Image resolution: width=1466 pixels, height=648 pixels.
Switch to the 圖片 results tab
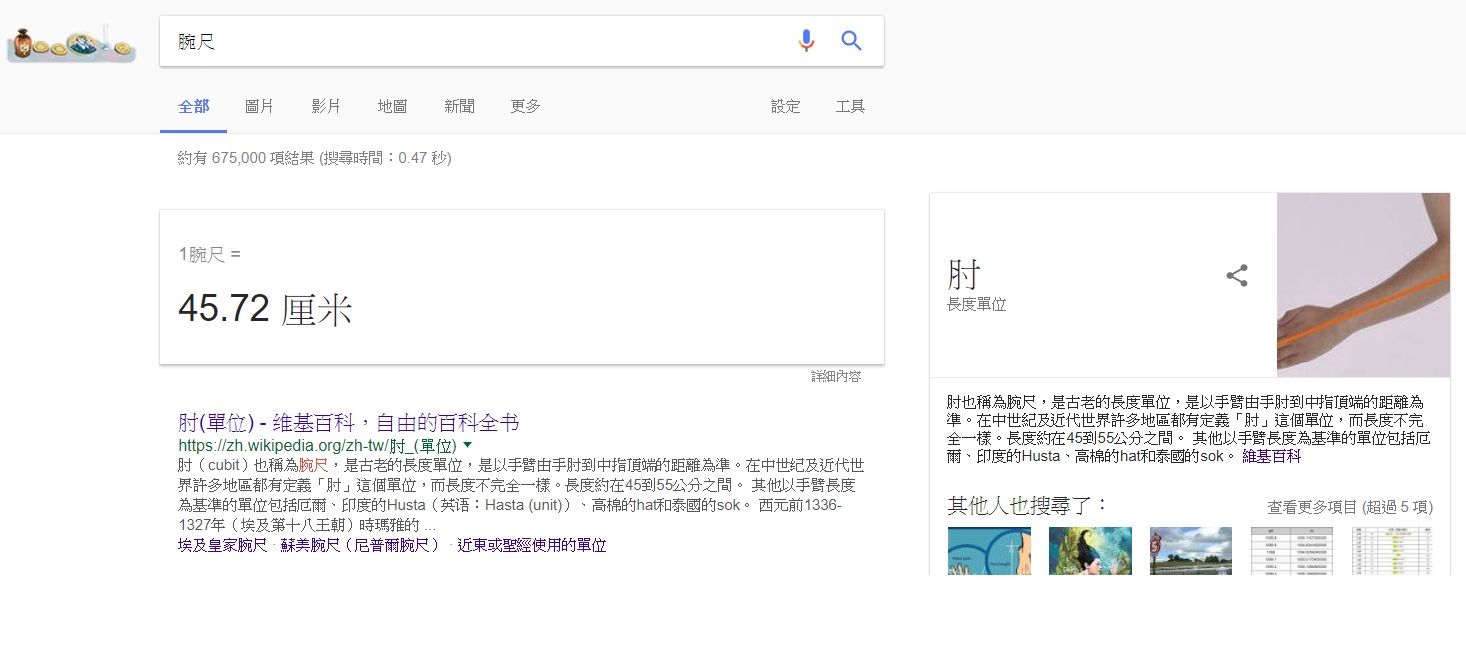click(259, 106)
